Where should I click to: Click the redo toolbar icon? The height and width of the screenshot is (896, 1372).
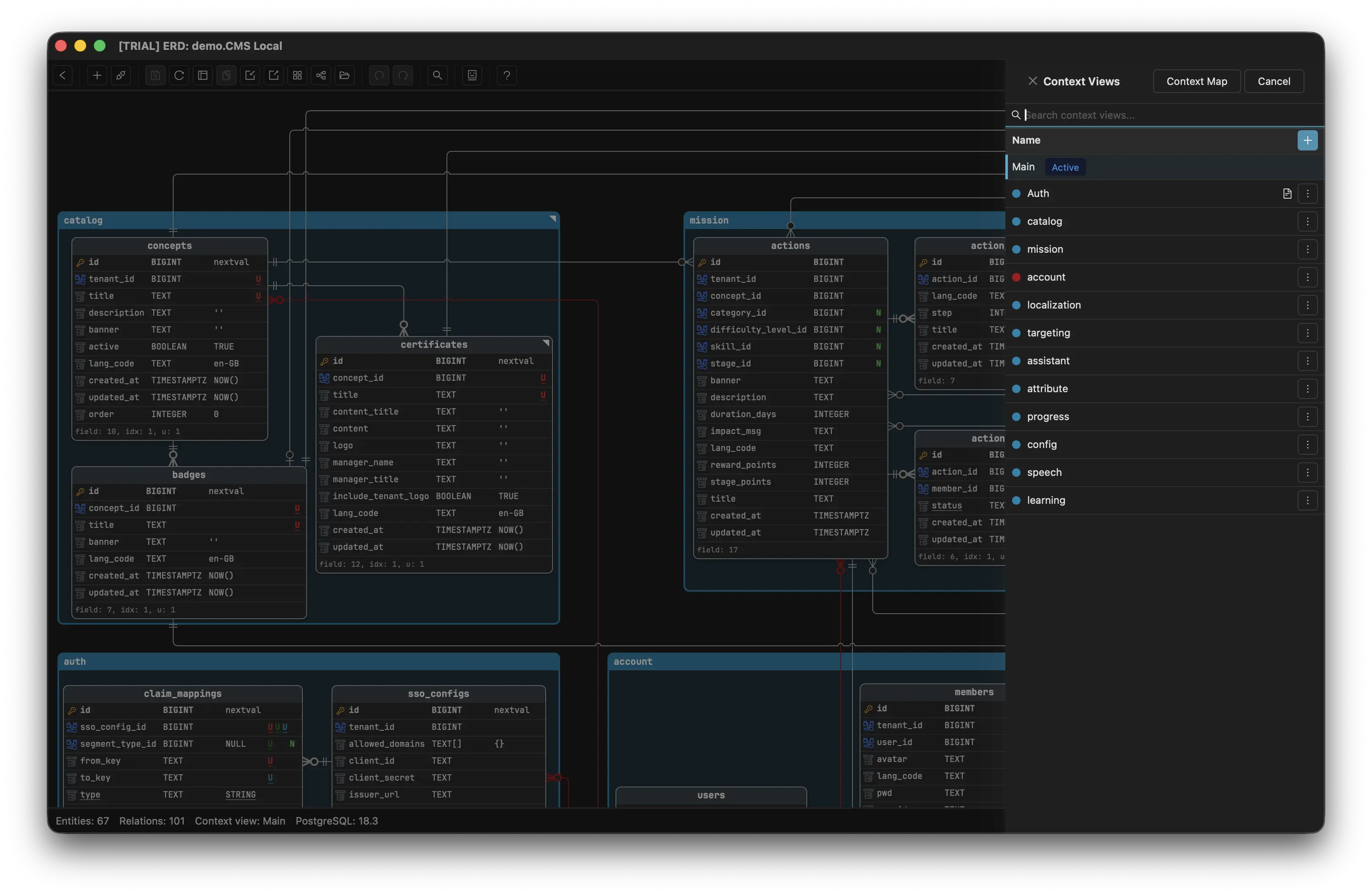point(403,75)
